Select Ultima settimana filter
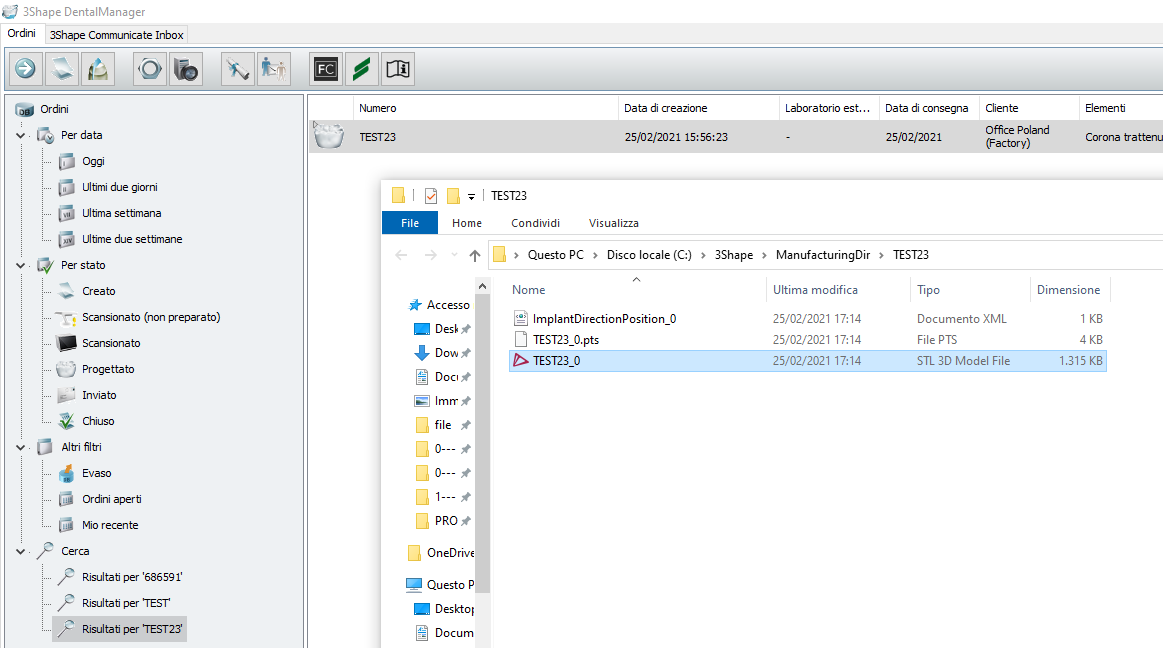This screenshot has height=648, width=1163. click(x=122, y=214)
